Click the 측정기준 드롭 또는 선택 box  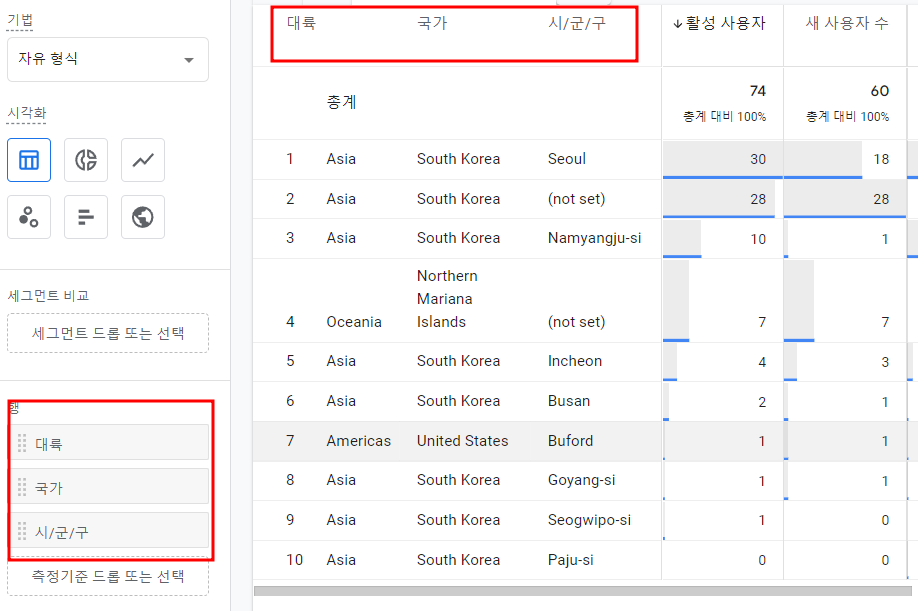coord(108,576)
